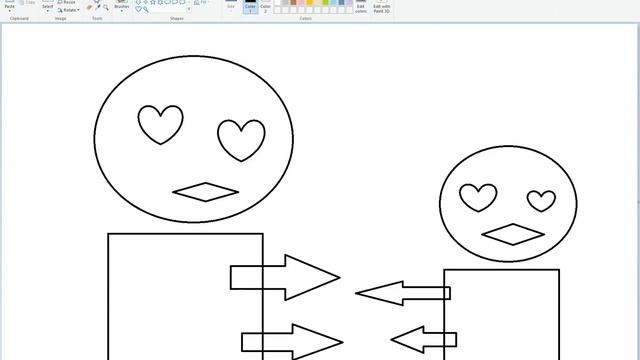Image resolution: width=640 pixels, height=360 pixels.
Task: Select the Oval callout shape
Action: pos(175,2)
